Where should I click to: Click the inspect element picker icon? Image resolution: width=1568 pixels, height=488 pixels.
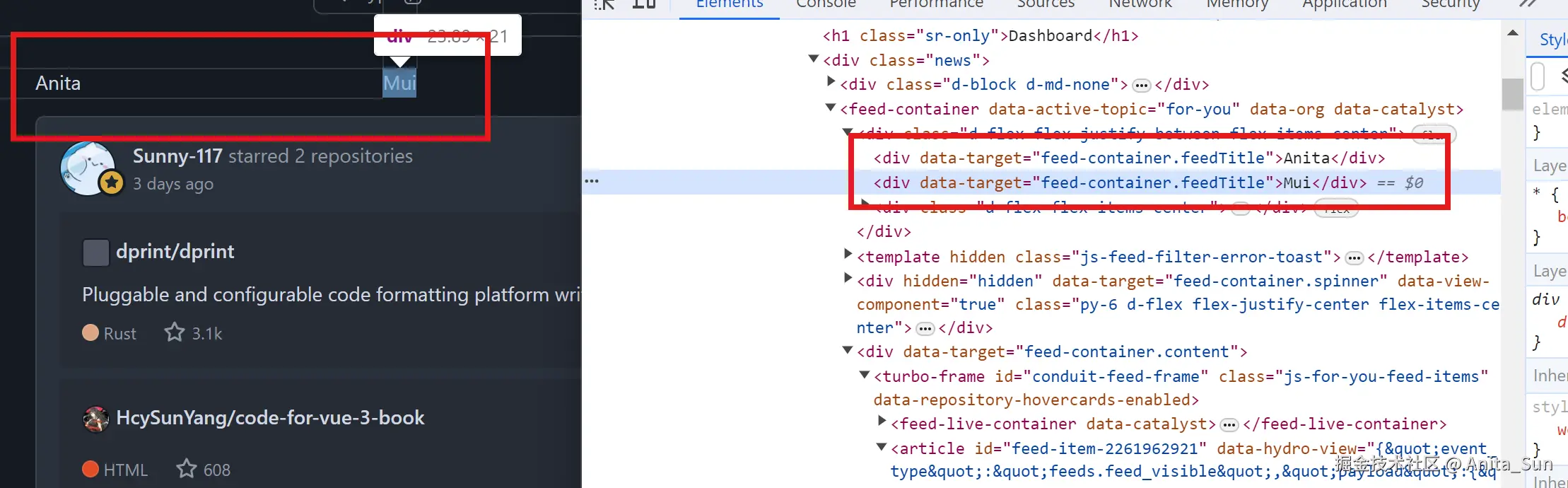[604, 4]
